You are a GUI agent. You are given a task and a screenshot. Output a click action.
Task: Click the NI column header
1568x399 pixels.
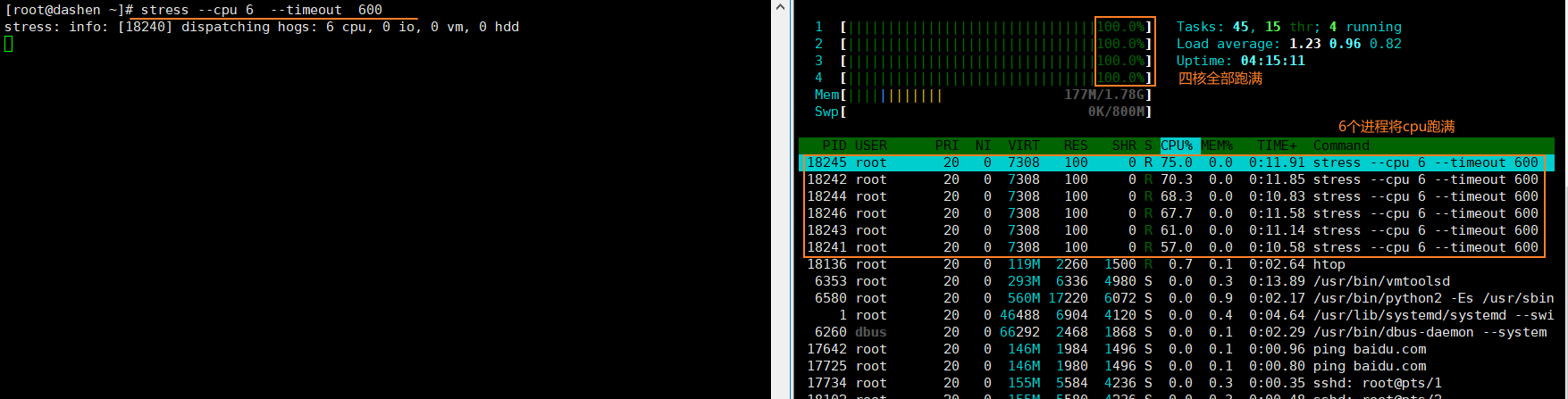(x=983, y=145)
